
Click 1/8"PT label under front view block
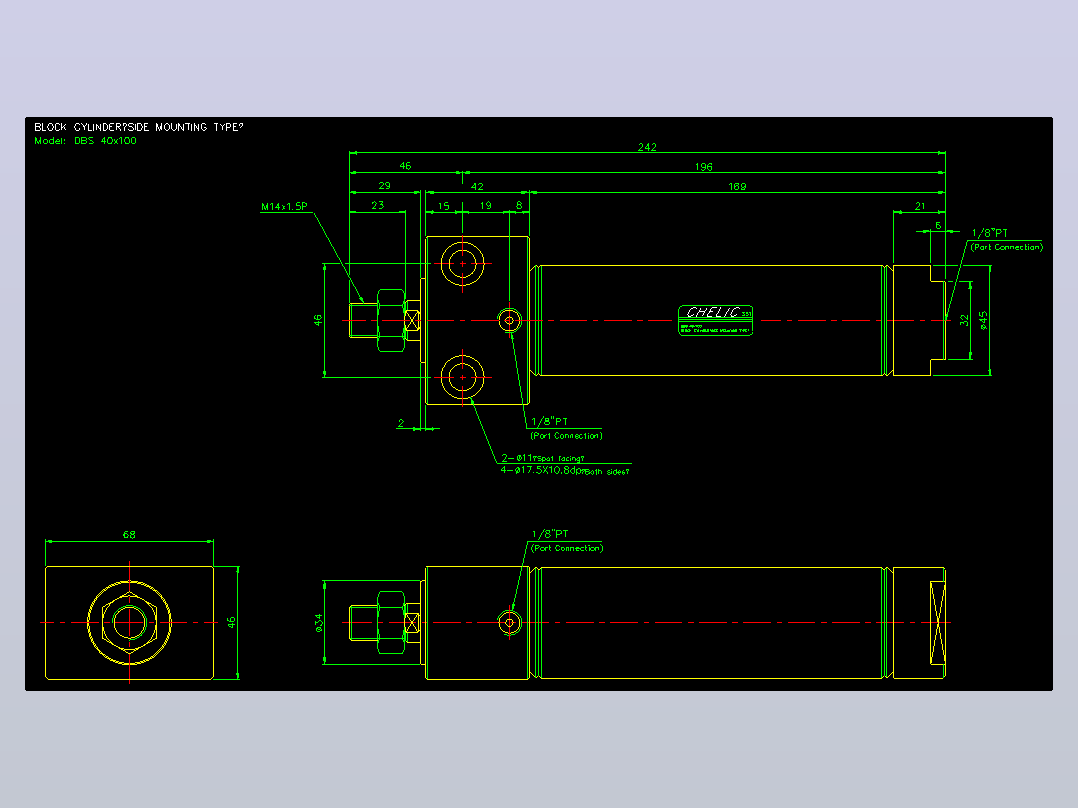(x=549, y=422)
